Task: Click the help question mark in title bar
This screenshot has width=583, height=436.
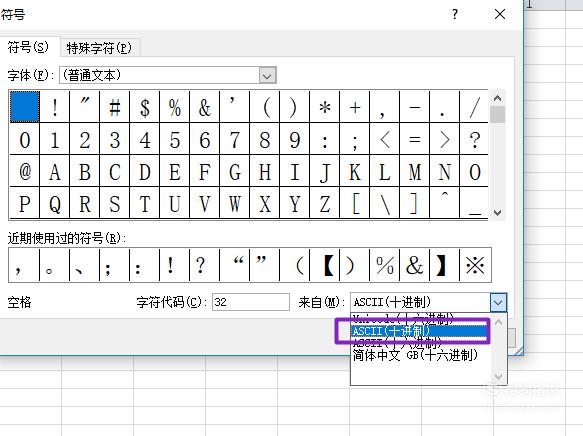Action: click(455, 15)
